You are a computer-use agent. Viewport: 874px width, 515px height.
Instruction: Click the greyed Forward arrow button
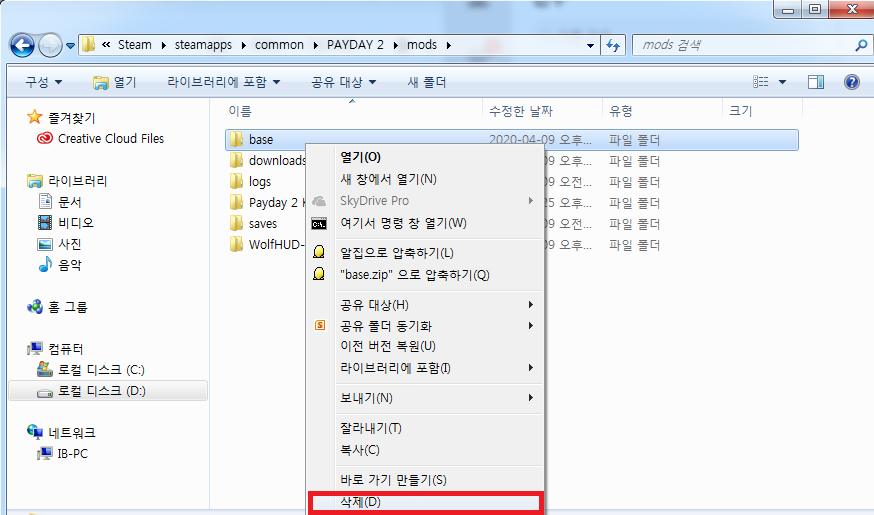50,45
